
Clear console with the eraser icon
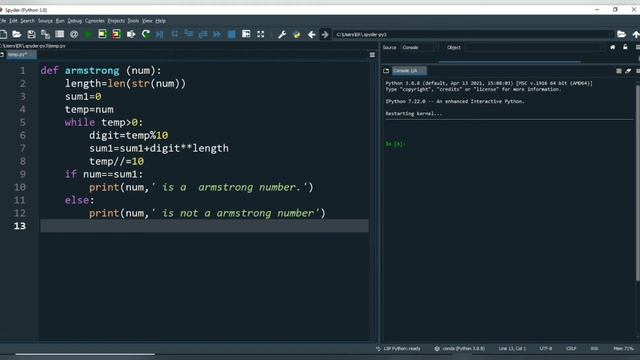[x=628, y=71]
